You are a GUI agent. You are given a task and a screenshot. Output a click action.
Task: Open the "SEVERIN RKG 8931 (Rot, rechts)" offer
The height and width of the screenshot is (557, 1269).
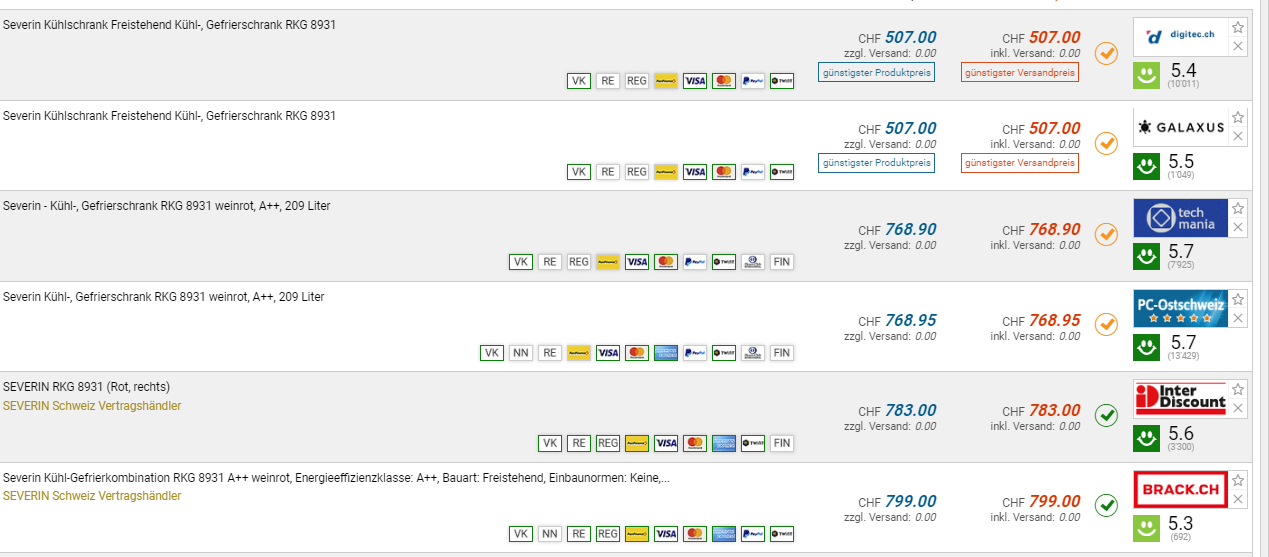point(86,387)
